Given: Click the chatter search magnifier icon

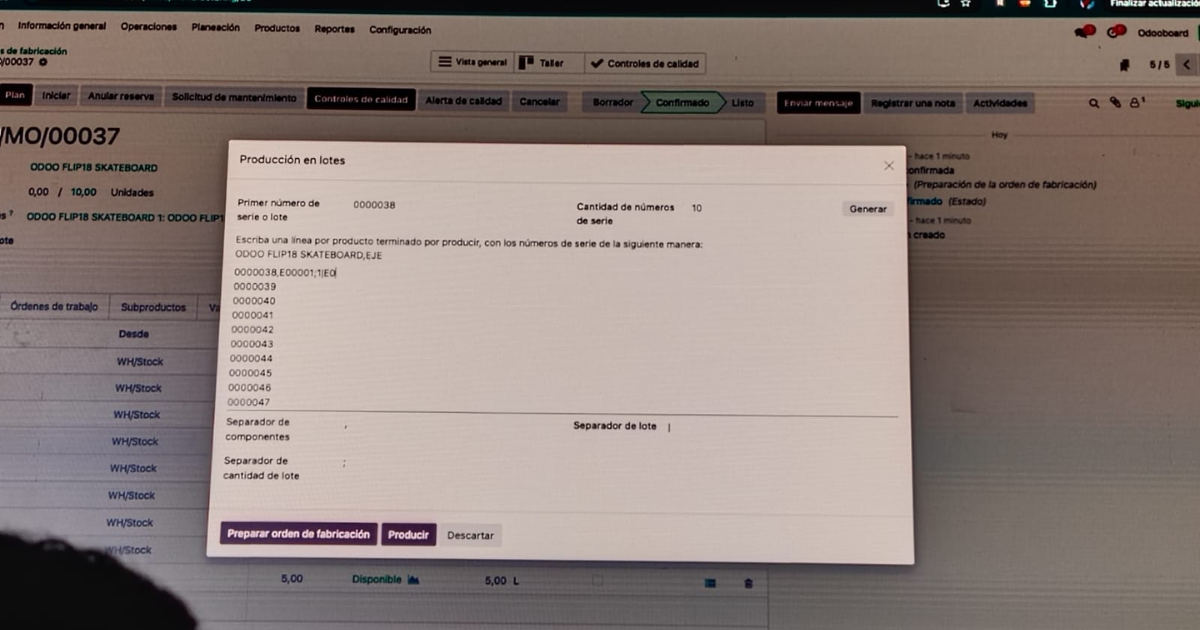Looking at the screenshot, I should click(x=1095, y=102).
